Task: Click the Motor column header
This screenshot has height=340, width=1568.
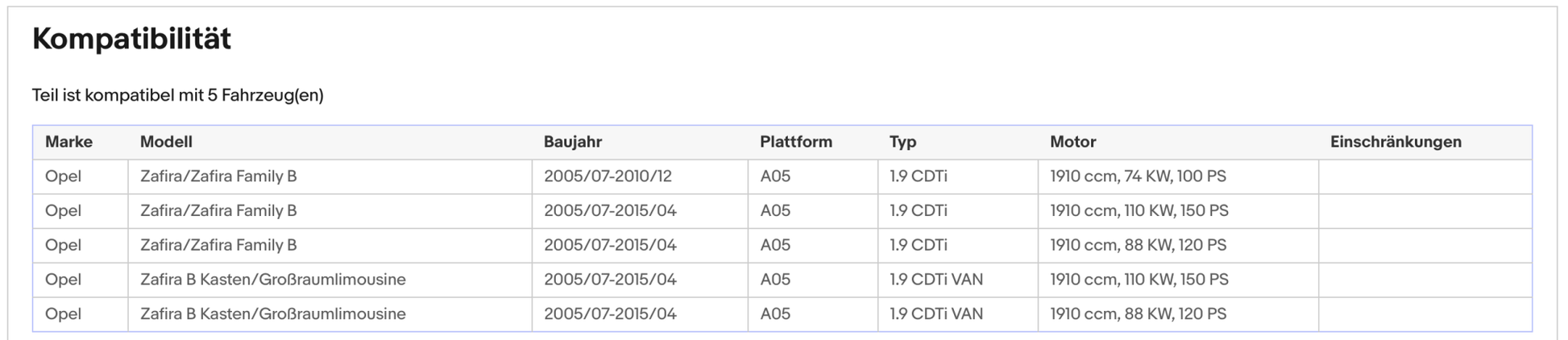Action: [x=1072, y=142]
